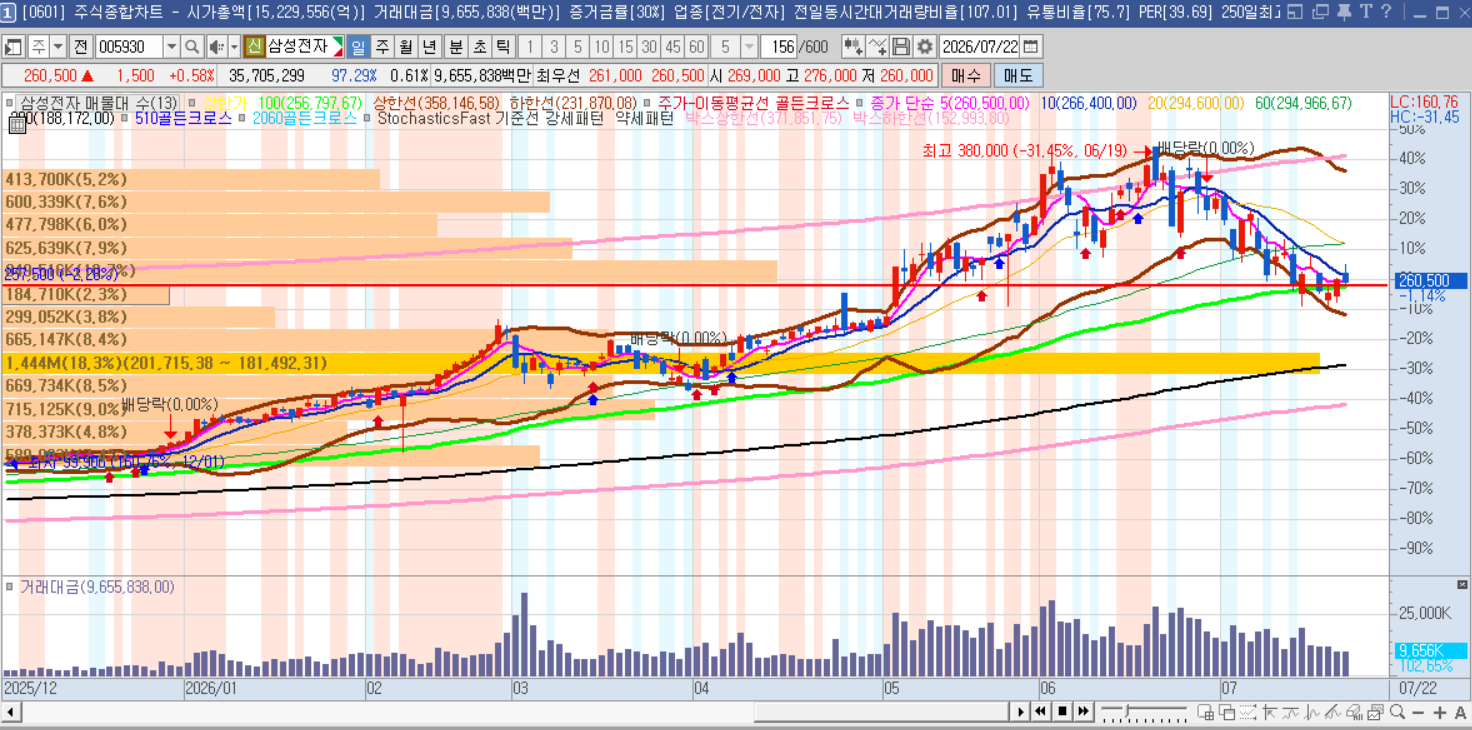Expand the speaker alert options dropdown
1472x730 pixels.
tap(234, 47)
